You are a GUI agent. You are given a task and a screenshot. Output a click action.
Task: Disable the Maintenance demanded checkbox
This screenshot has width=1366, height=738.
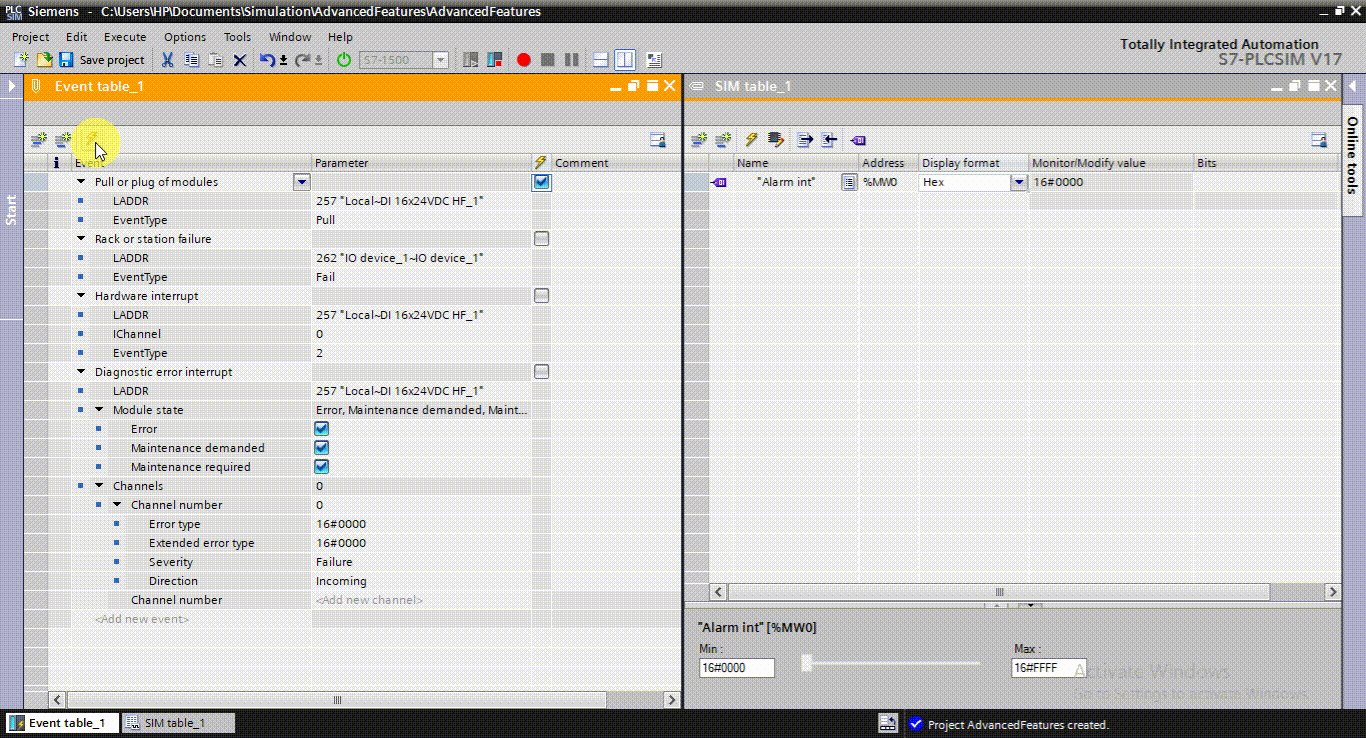(320, 447)
